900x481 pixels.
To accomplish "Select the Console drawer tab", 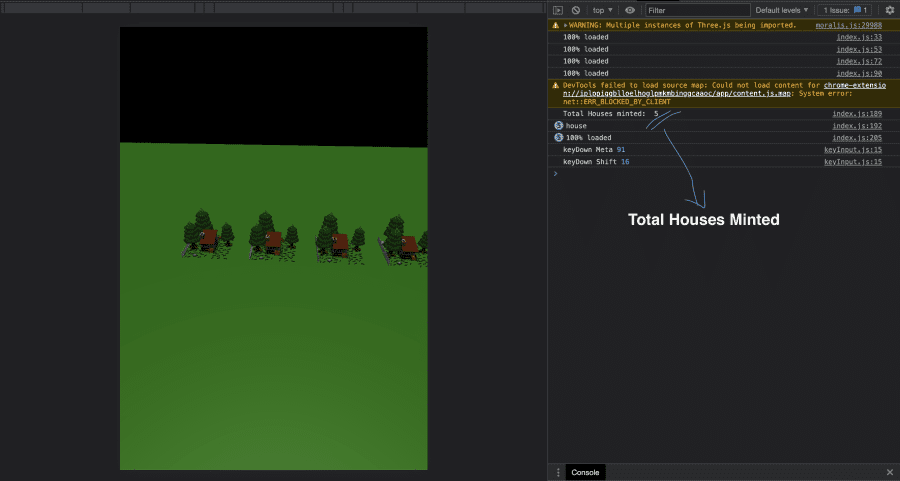I will [x=585, y=472].
